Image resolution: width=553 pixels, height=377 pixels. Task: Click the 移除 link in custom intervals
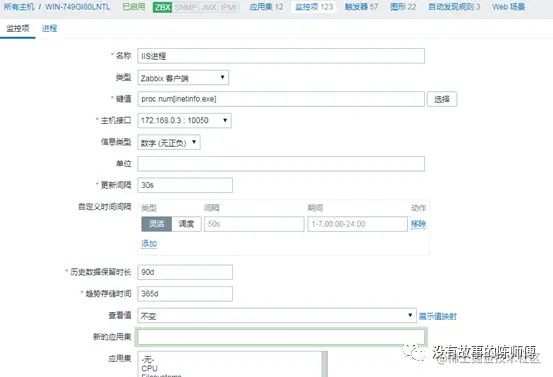[419, 224]
